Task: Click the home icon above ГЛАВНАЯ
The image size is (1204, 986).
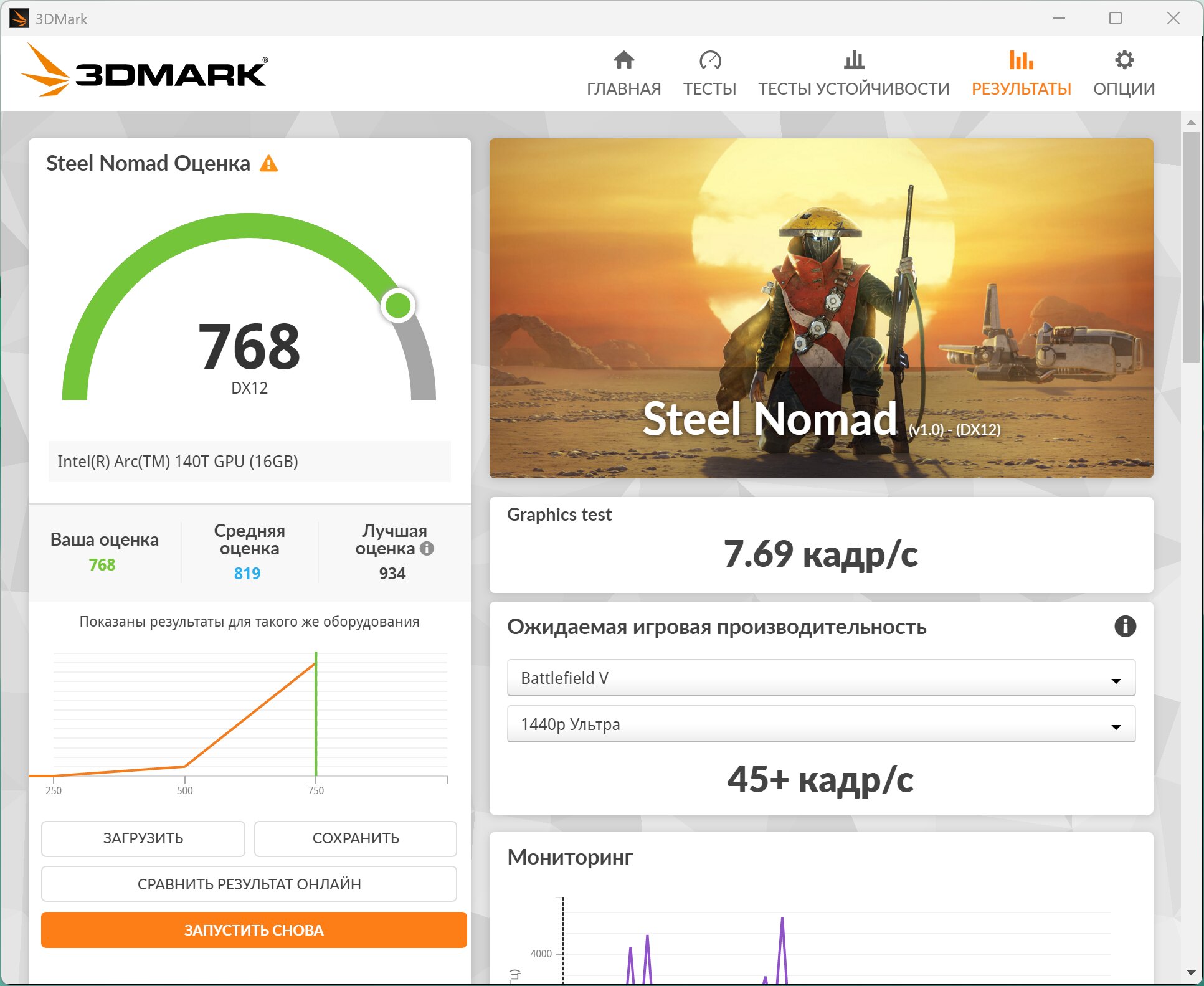Action: pyautogui.click(x=623, y=60)
